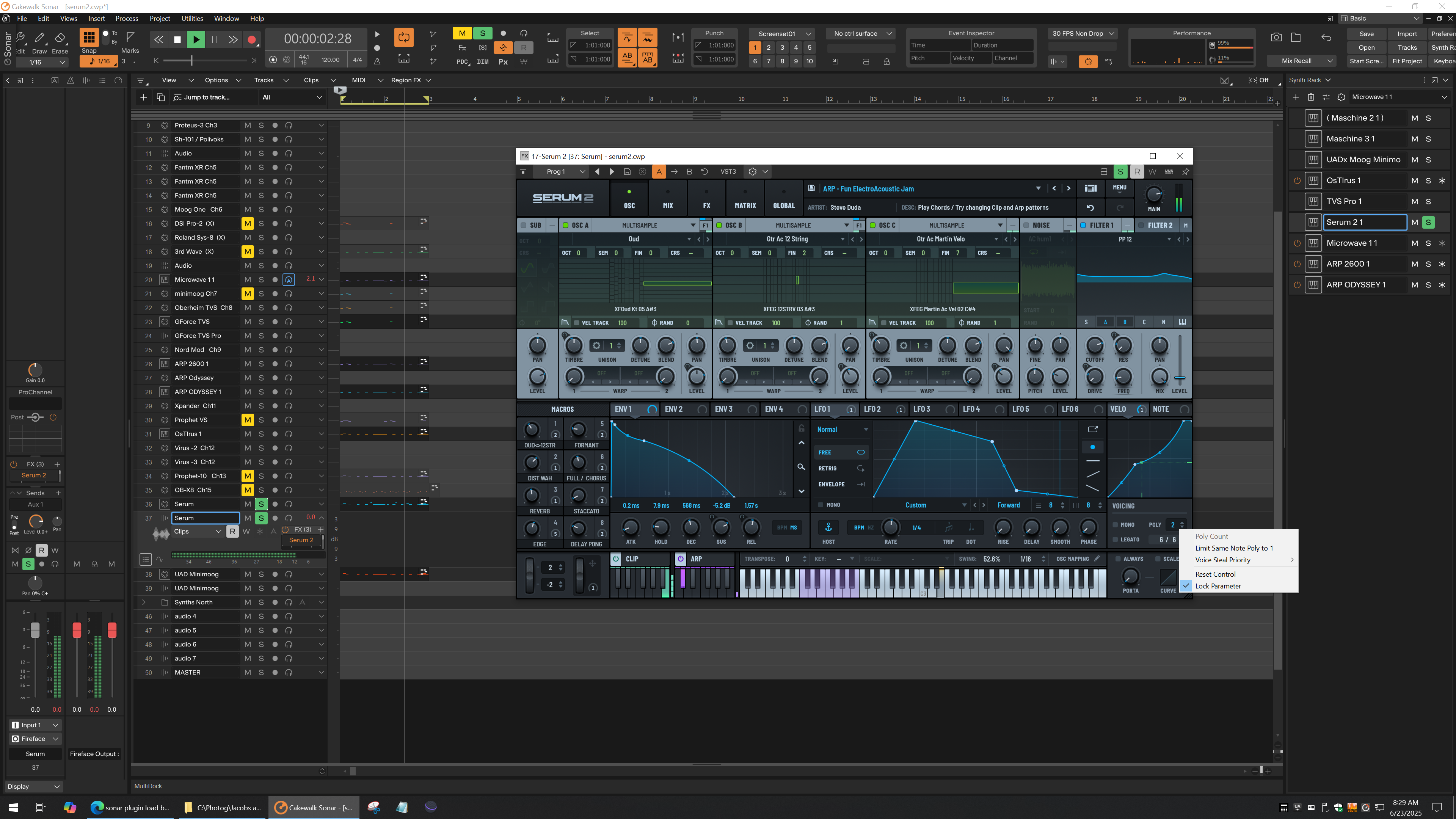Click the trash delete icon in Synth Rack

1311,97
